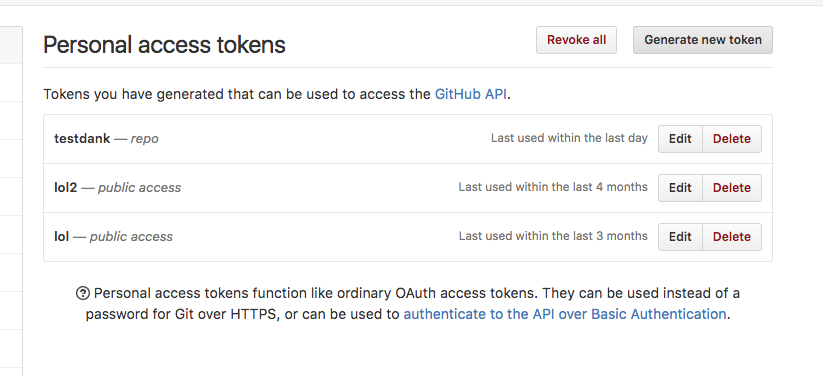Click lol2 public access scope label
This screenshot has height=376, width=823.
(x=139, y=187)
